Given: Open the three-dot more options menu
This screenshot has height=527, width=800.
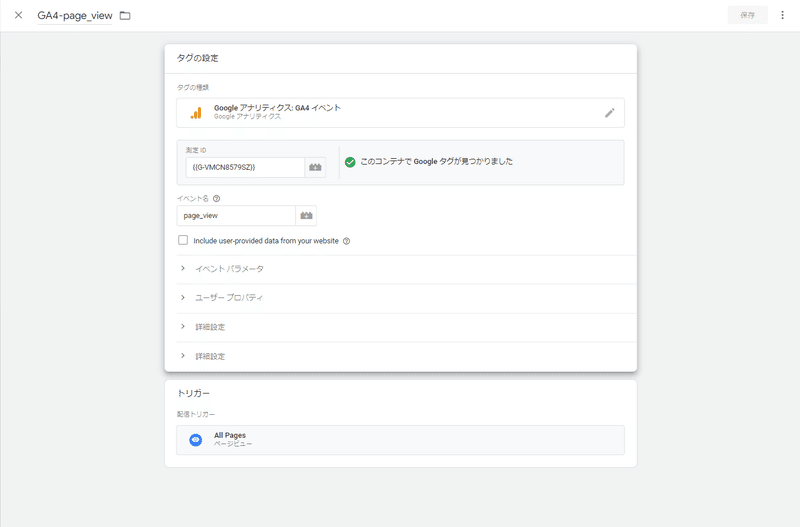Looking at the screenshot, I should pyautogui.click(x=782, y=15).
